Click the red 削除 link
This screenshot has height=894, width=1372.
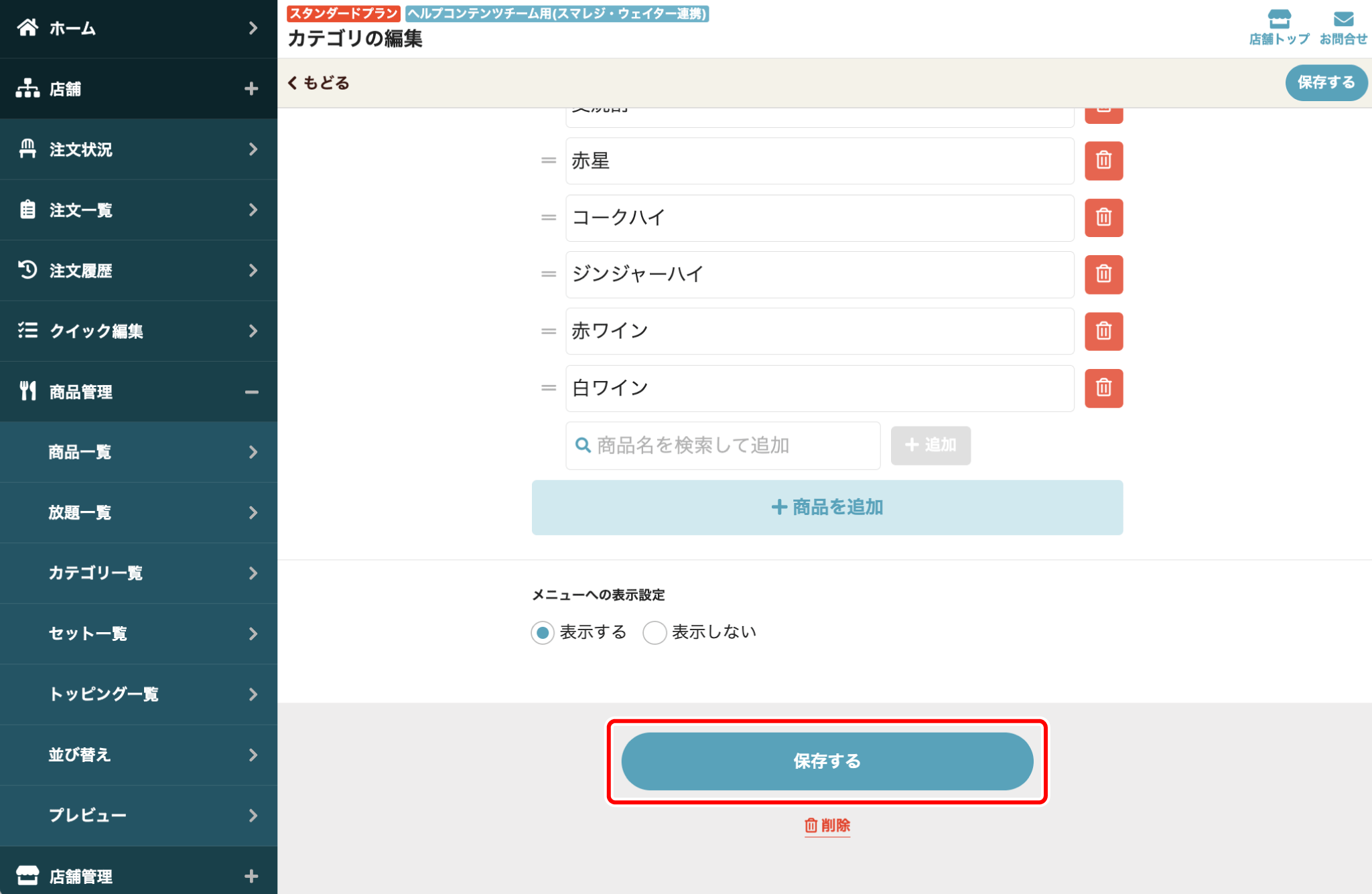tap(827, 825)
